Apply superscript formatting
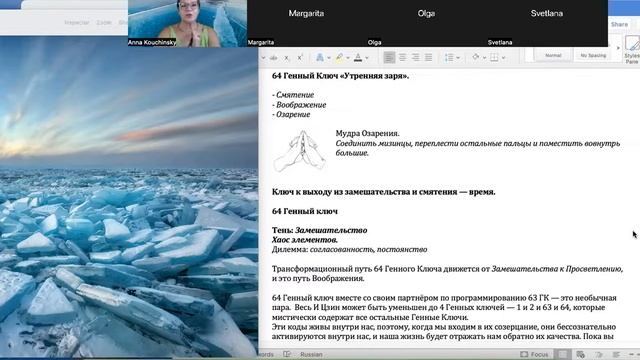The image size is (640, 360). click(300, 58)
